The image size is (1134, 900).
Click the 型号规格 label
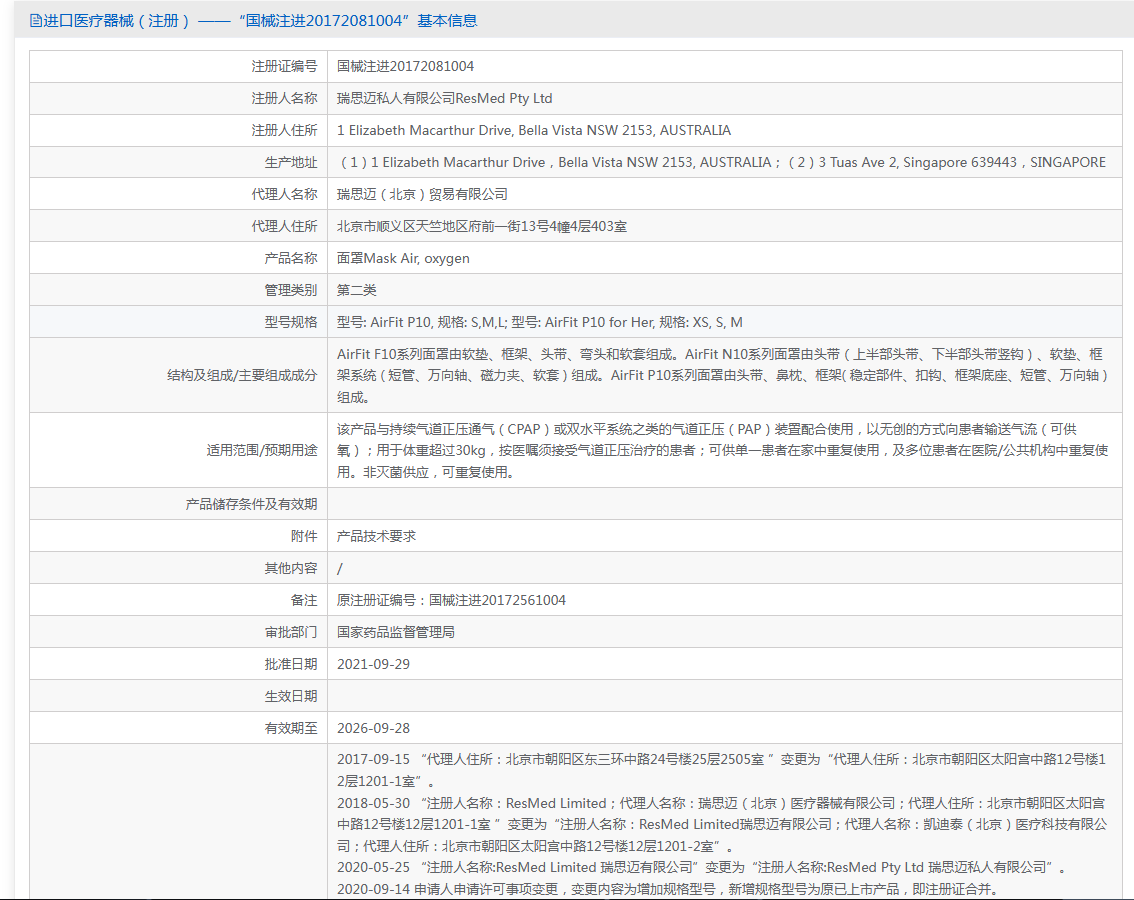click(x=291, y=322)
